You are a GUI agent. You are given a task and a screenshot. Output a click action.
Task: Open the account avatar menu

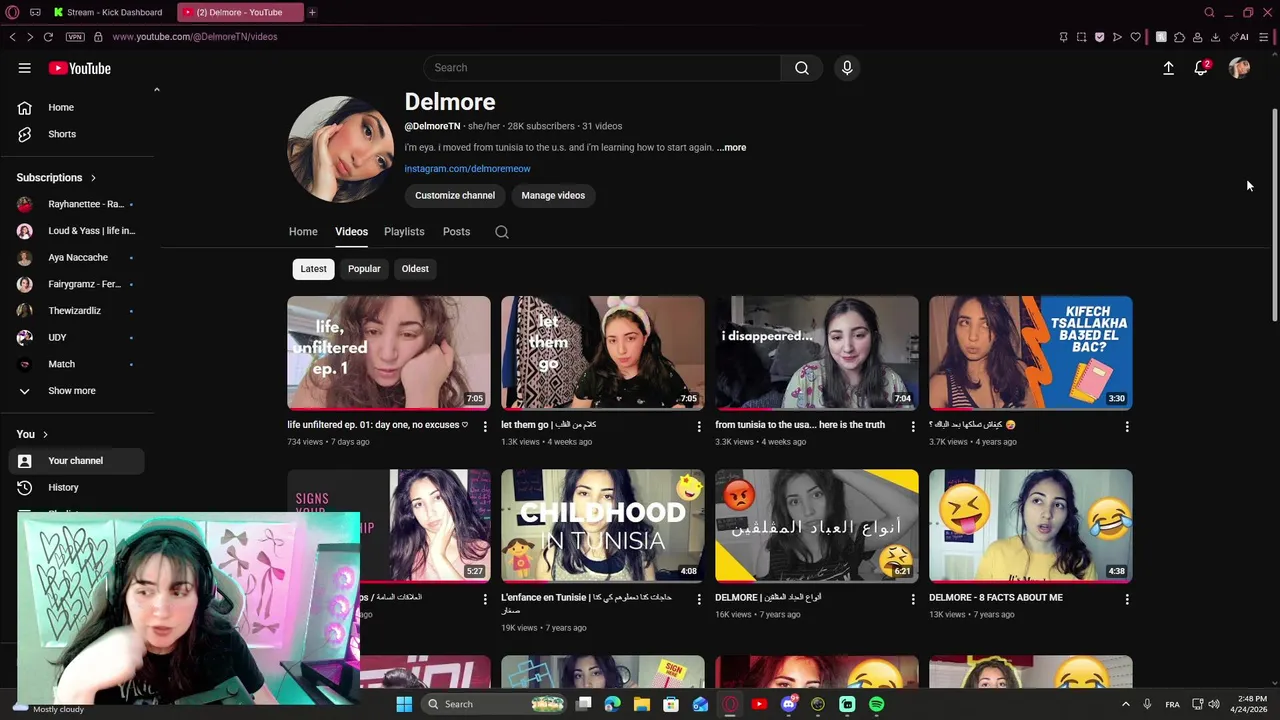pyautogui.click(x=1239, y=68)
